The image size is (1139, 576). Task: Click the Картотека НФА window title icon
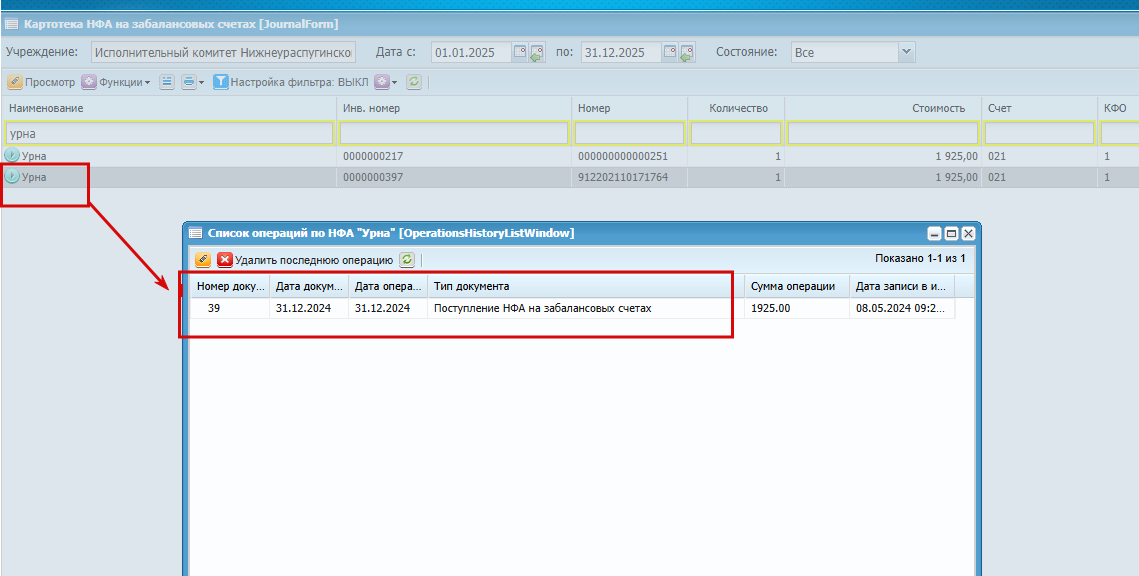coord(11,24)
